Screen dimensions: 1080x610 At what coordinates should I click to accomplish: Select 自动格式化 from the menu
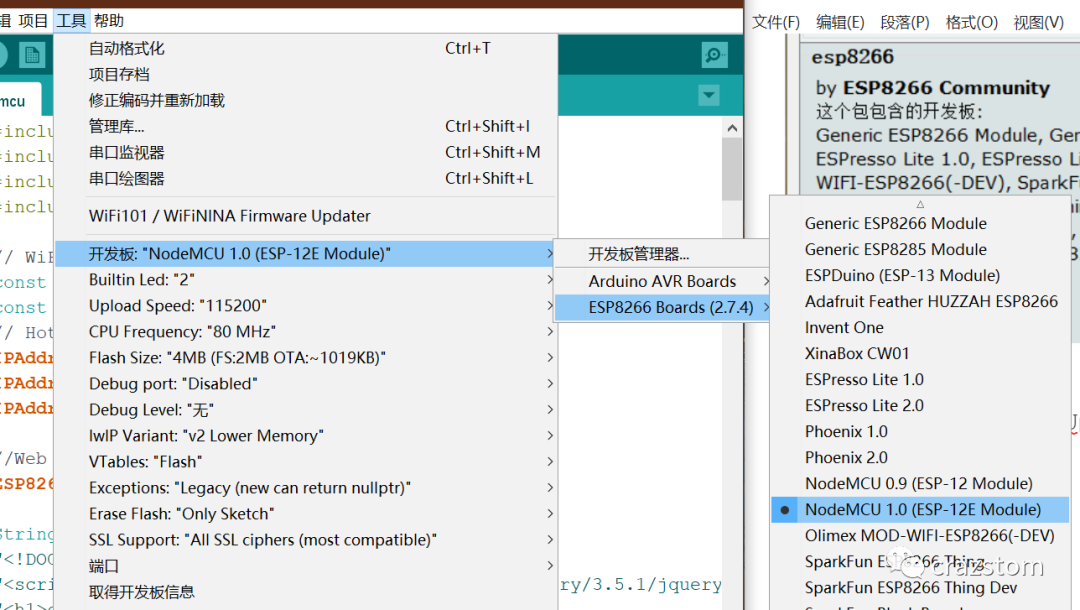127,48
